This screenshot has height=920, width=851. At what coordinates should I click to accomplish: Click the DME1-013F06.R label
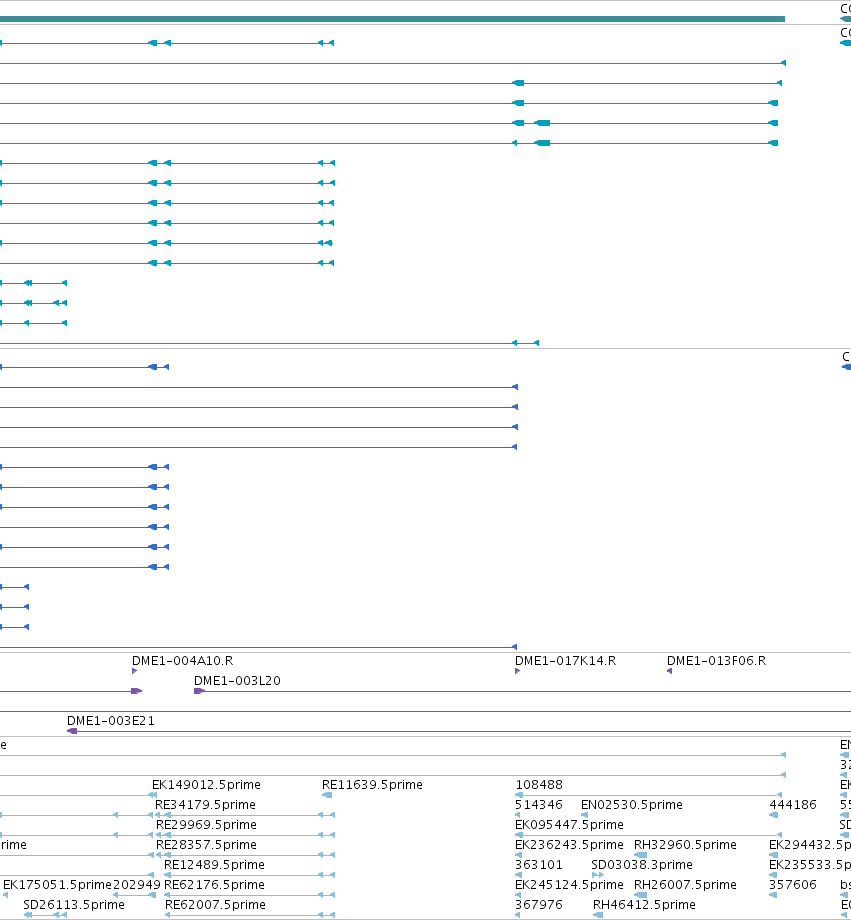click(x=717, y=661)
